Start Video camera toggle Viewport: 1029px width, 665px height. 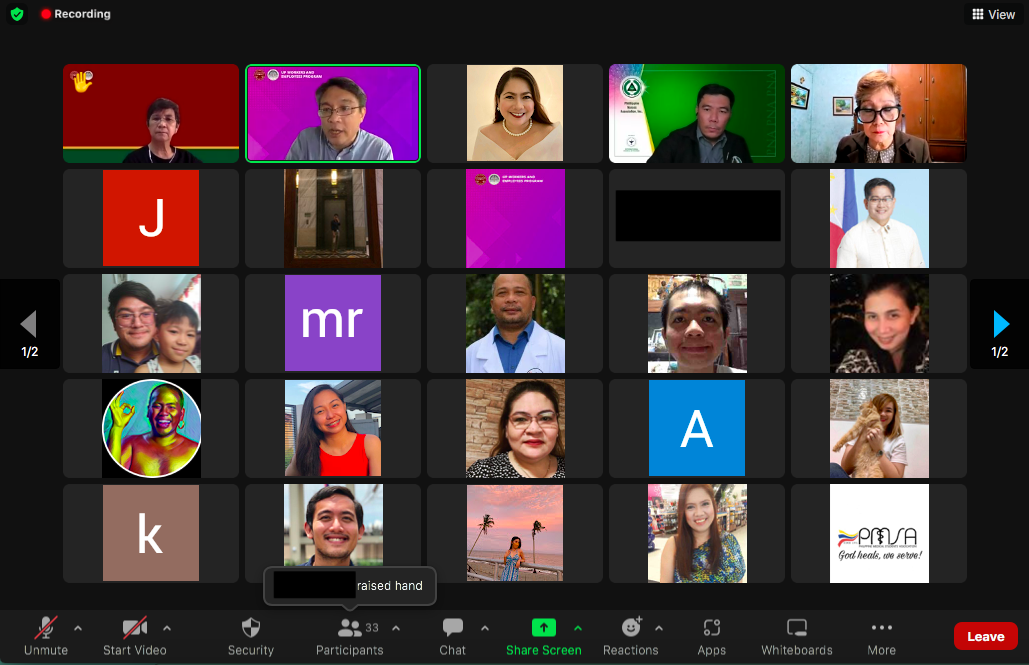tap(135, 636)
